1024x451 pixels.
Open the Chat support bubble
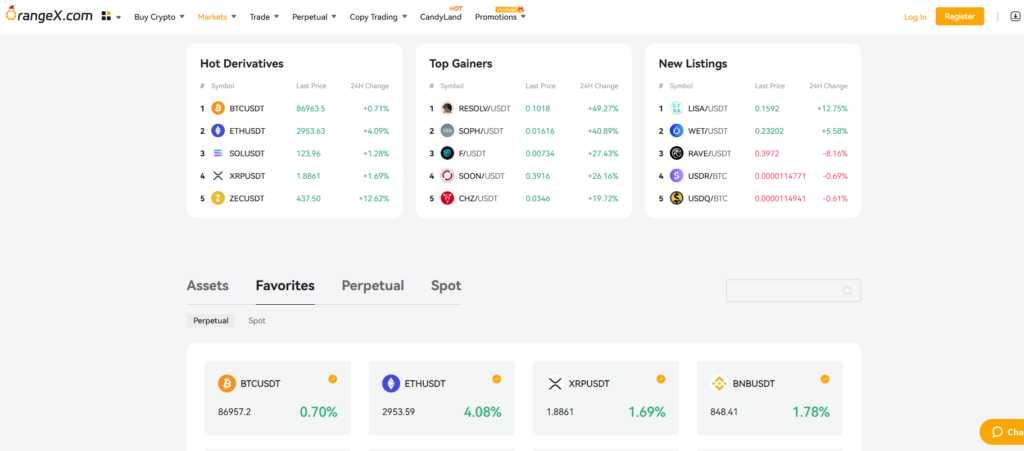pyautogui.click(x=1002, y=432)
